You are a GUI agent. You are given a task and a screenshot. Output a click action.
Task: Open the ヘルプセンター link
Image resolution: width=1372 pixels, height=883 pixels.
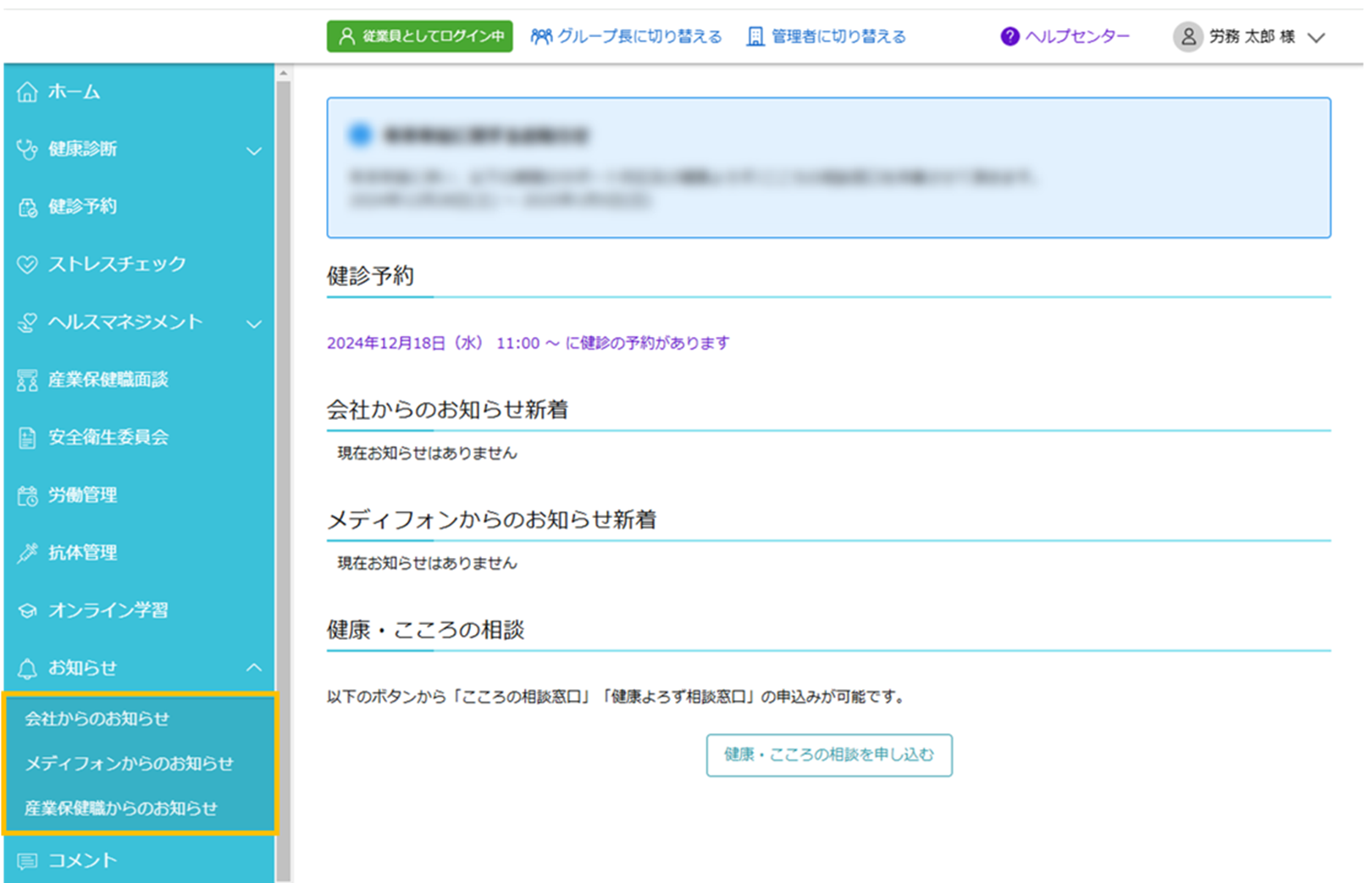(1065, 36)
